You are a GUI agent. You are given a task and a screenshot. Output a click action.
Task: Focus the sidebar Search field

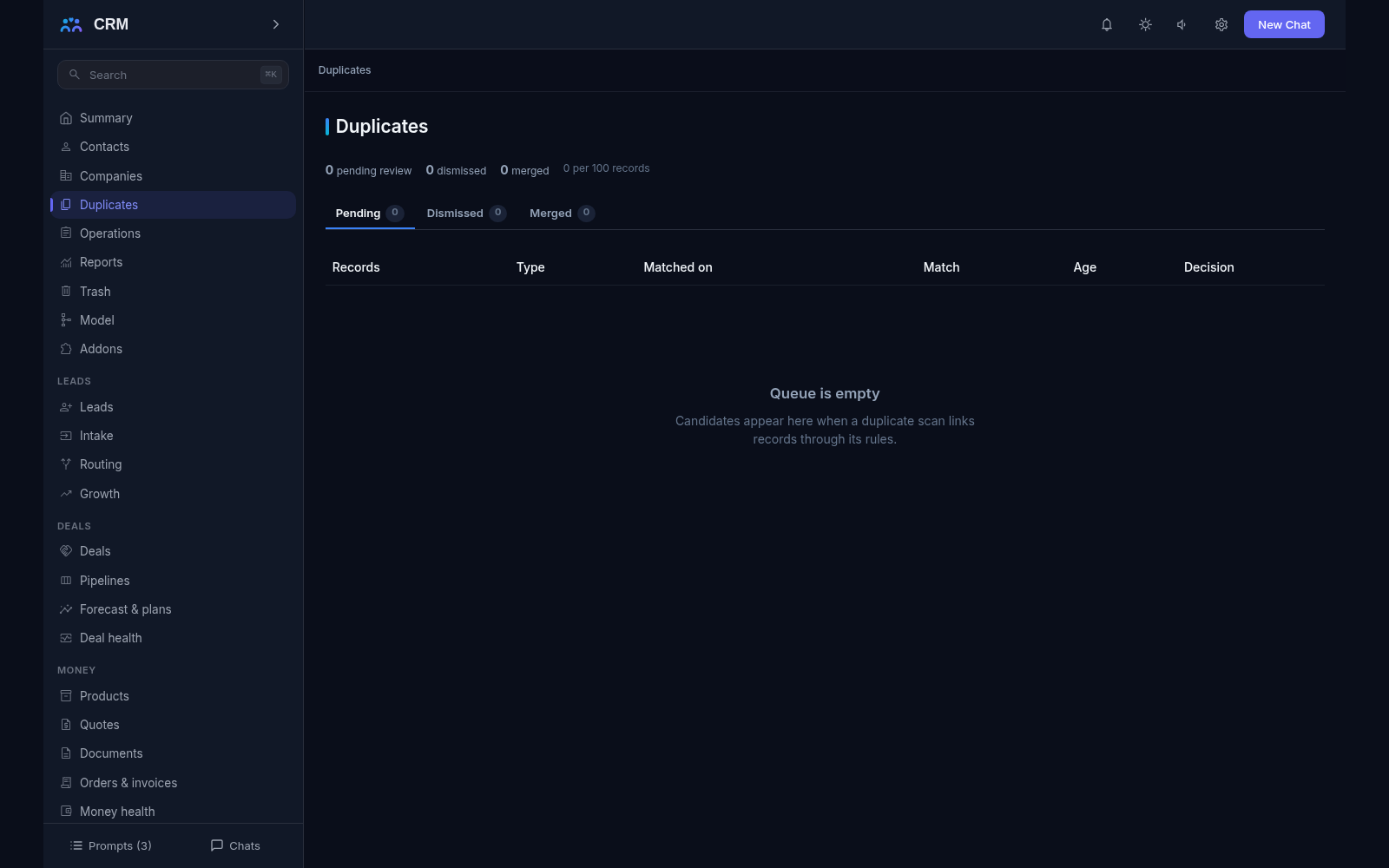[x=173, y=75]
